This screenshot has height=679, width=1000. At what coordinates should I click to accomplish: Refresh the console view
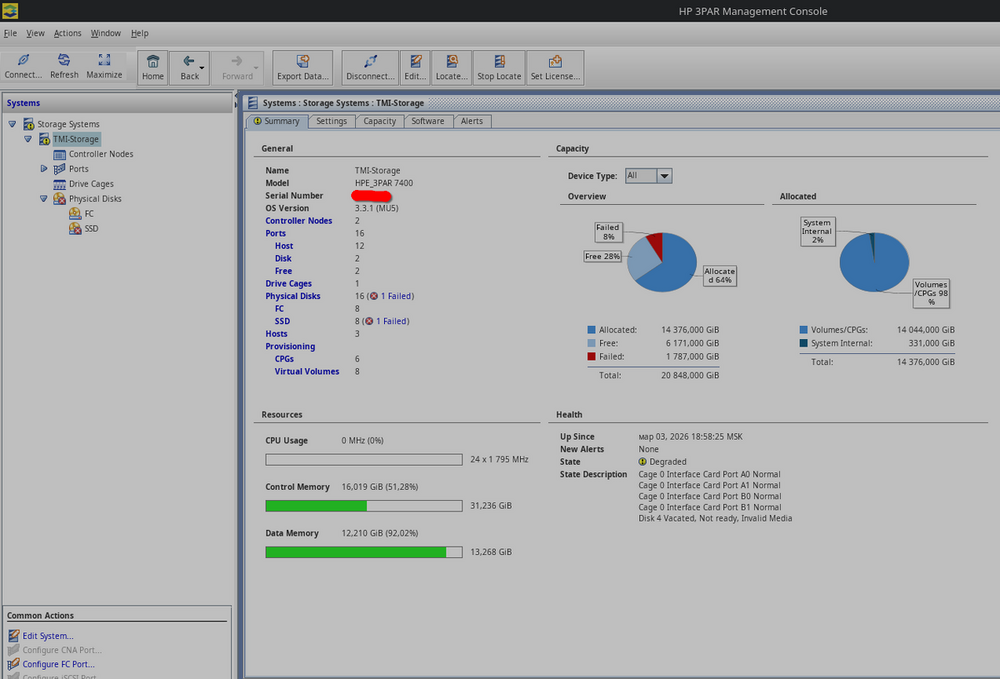coord(64,67)
